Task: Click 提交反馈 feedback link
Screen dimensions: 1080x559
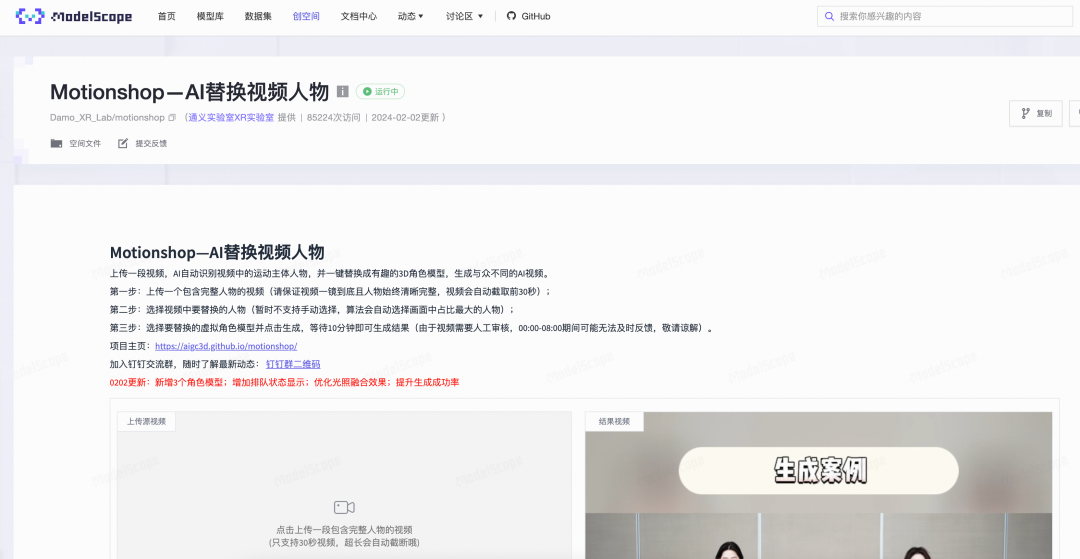Action: [143, 143]
